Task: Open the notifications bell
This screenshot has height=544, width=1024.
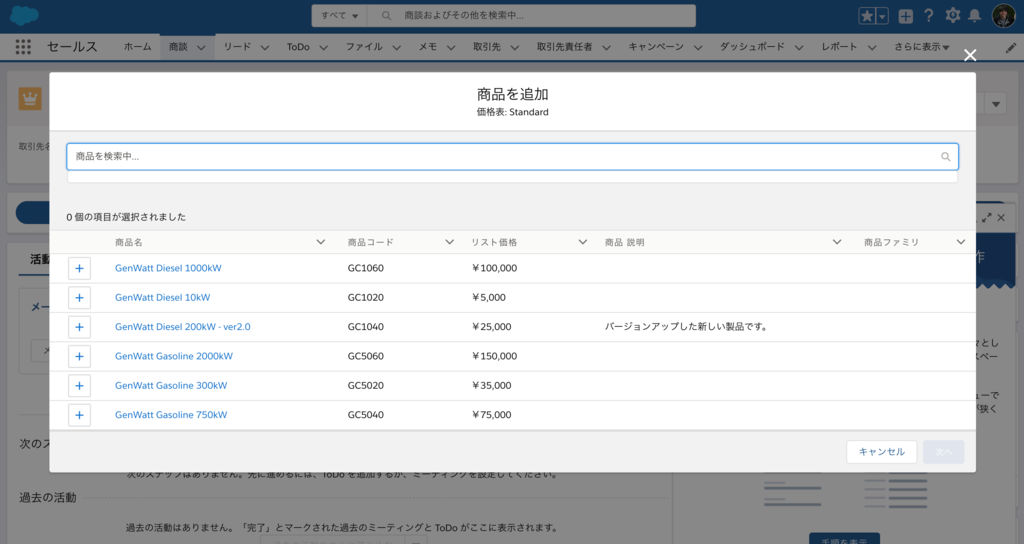Action: click(x=974, y=16)
